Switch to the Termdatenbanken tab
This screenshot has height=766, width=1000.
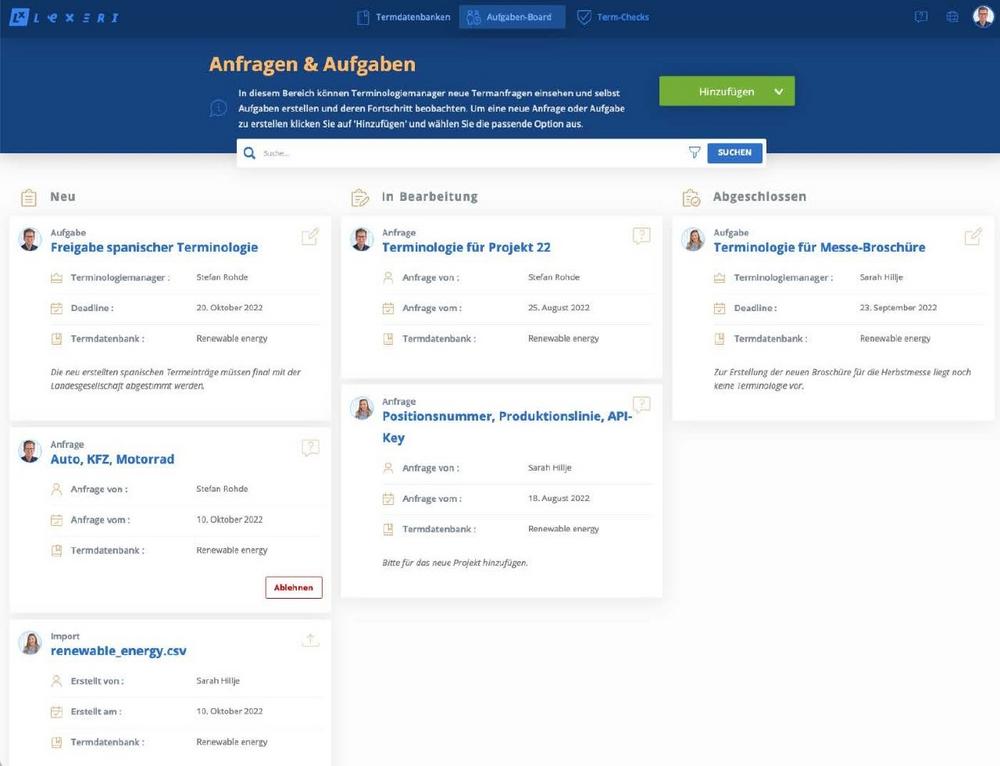pos(404,17)
